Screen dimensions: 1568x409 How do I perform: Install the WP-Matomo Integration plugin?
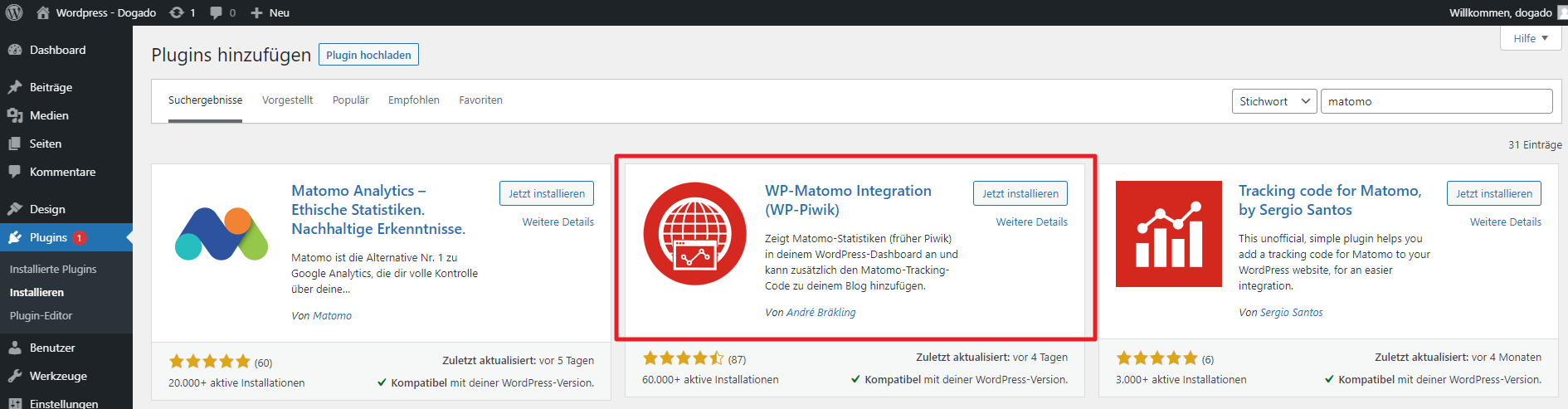click(x=1020, y=193)
